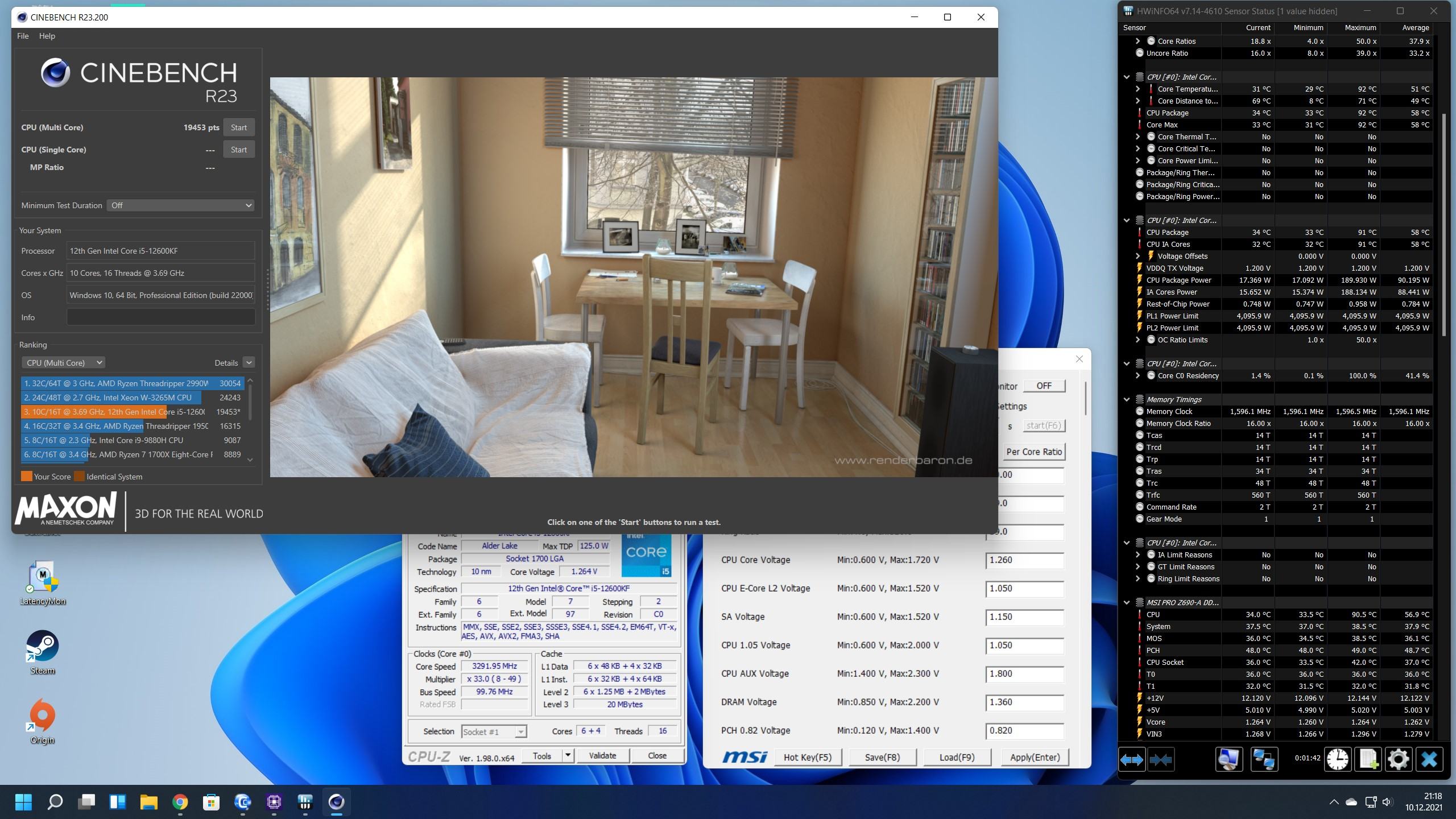Viewport: 1456px width, 819px height.
Task: Collapse Memory Timings sensor group
Action: (x=1127, y=400)
